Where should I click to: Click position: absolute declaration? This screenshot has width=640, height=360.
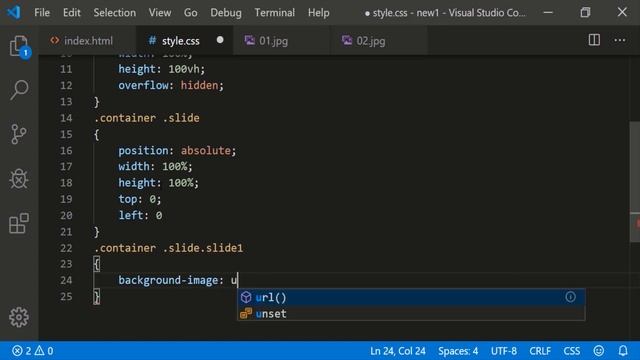point(177,150)
